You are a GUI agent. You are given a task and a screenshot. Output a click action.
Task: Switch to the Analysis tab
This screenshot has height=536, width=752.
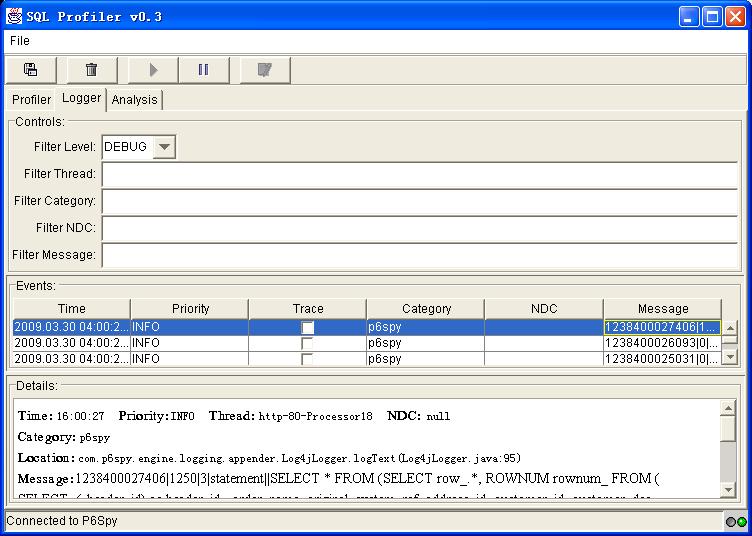(134, 100)
